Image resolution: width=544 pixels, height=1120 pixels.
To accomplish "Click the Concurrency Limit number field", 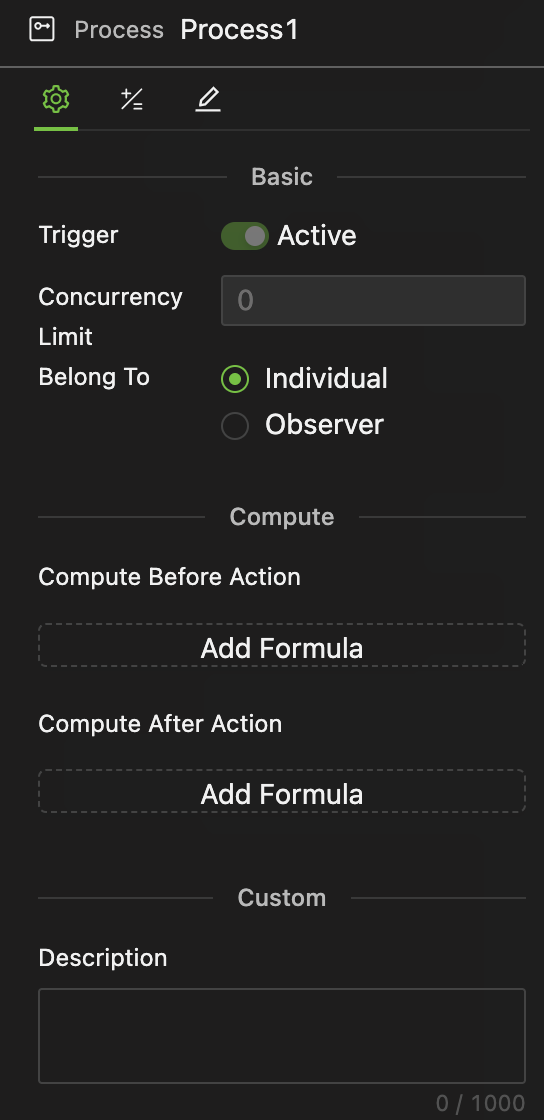I will [x=373, y=300].
